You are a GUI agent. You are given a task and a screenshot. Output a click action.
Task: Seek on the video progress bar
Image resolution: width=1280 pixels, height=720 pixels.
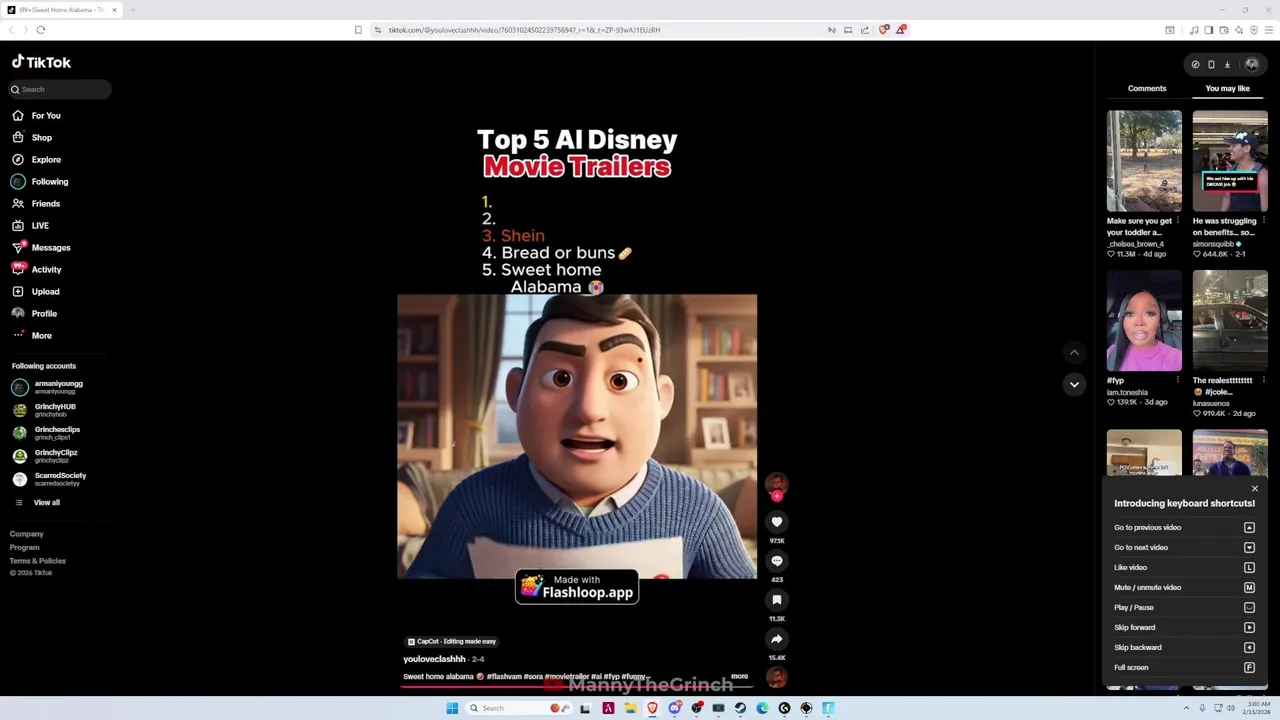(577, 687)
